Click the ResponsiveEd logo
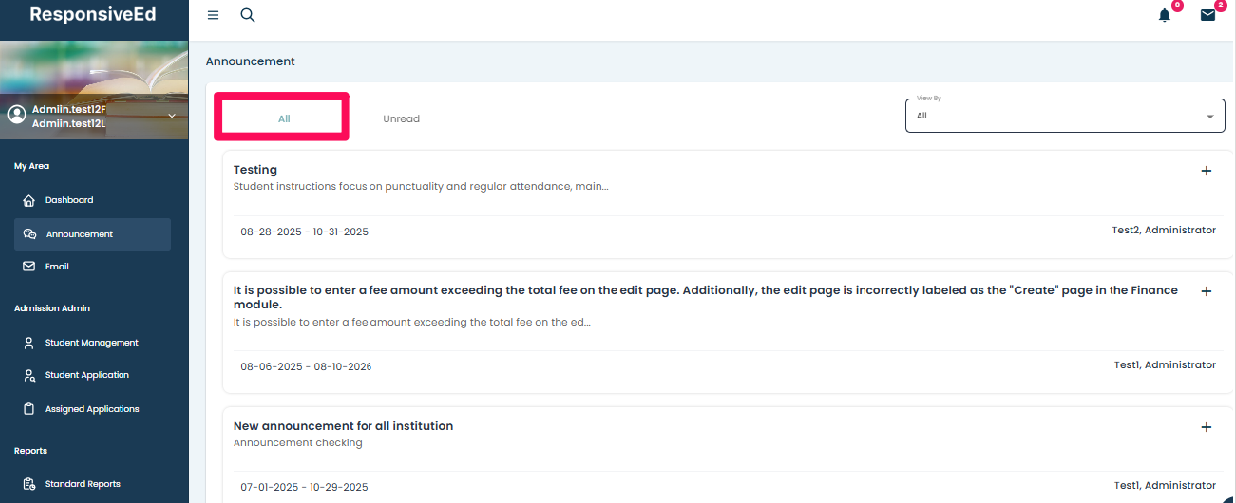The height and width of the screenshot is (503, 1236). coord(93,15)
